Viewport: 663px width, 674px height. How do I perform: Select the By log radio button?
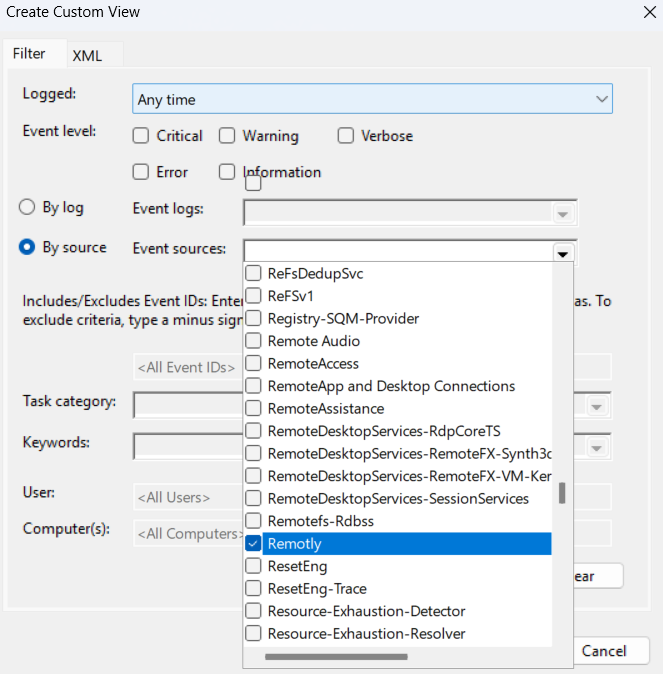(x=28, y=207)
